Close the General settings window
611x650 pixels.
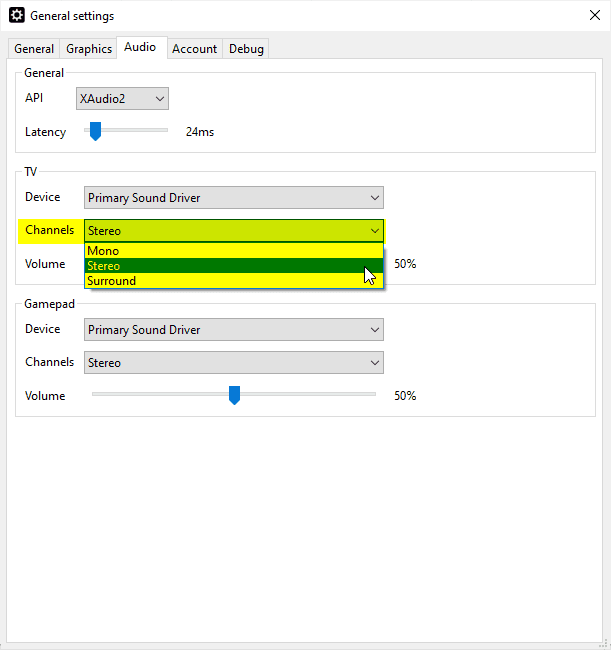594,16
